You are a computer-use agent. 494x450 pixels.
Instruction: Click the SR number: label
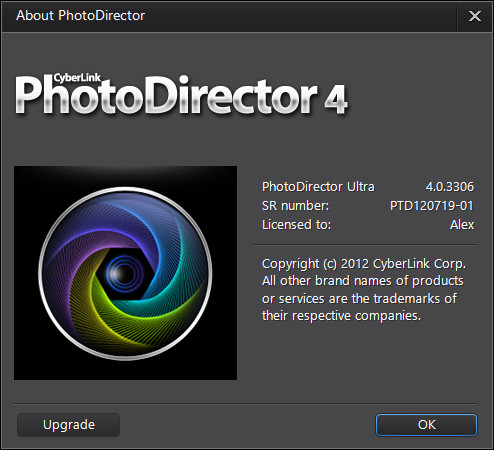296,206
